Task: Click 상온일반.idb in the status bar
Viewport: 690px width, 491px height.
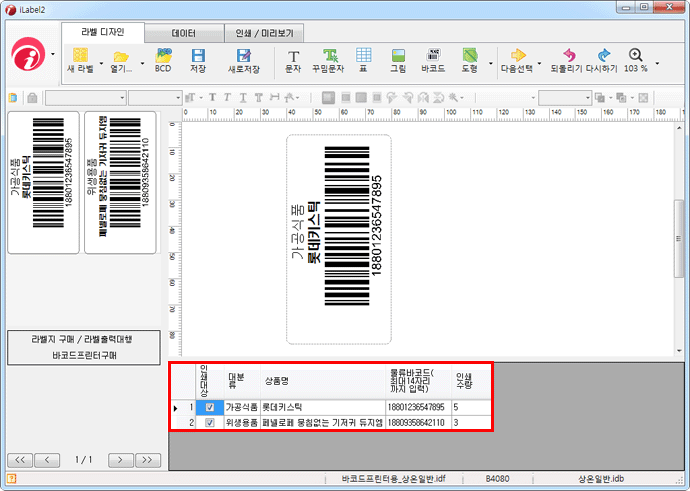Action: coord(601,479)
